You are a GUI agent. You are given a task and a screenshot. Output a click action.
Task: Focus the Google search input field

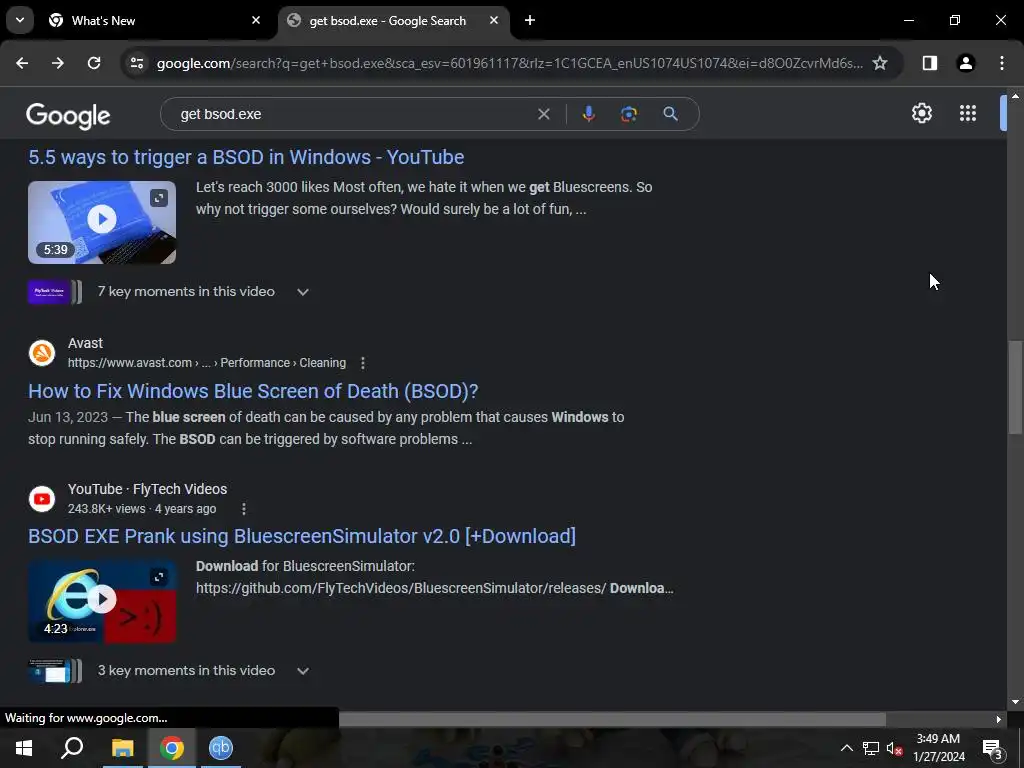click(x=353, y=114)
